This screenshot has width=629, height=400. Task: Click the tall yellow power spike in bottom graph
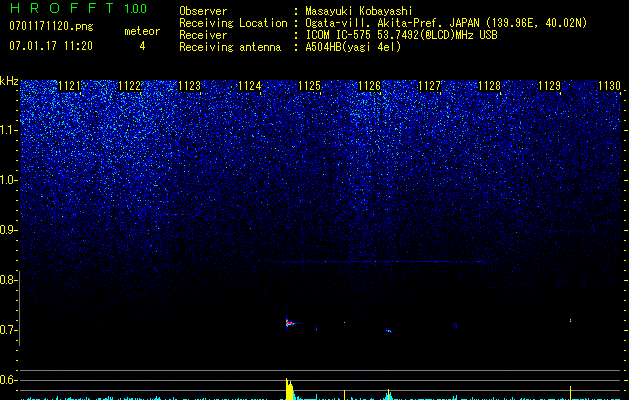289,389
